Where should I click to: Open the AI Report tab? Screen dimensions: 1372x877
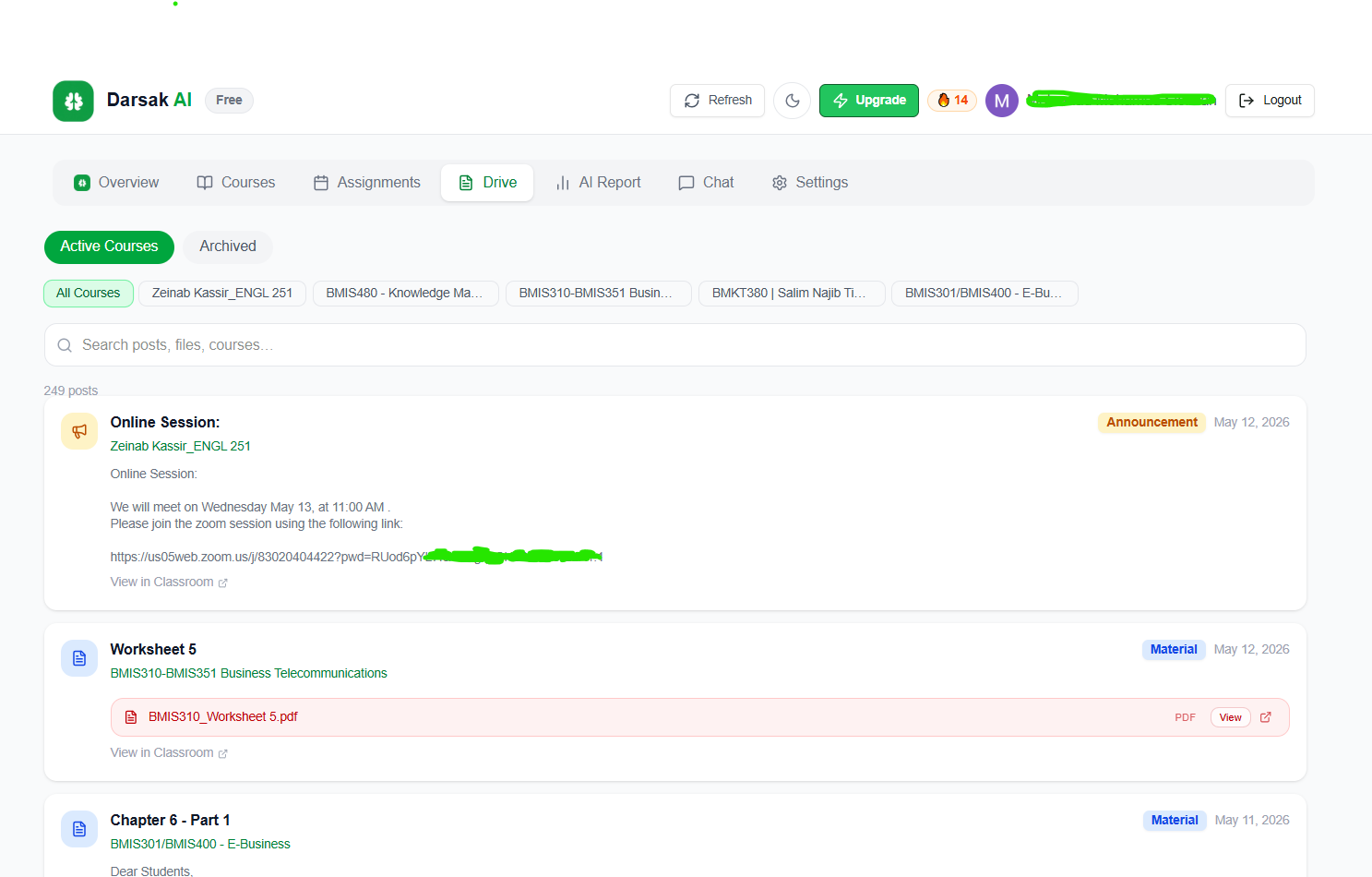coord(598,183)
